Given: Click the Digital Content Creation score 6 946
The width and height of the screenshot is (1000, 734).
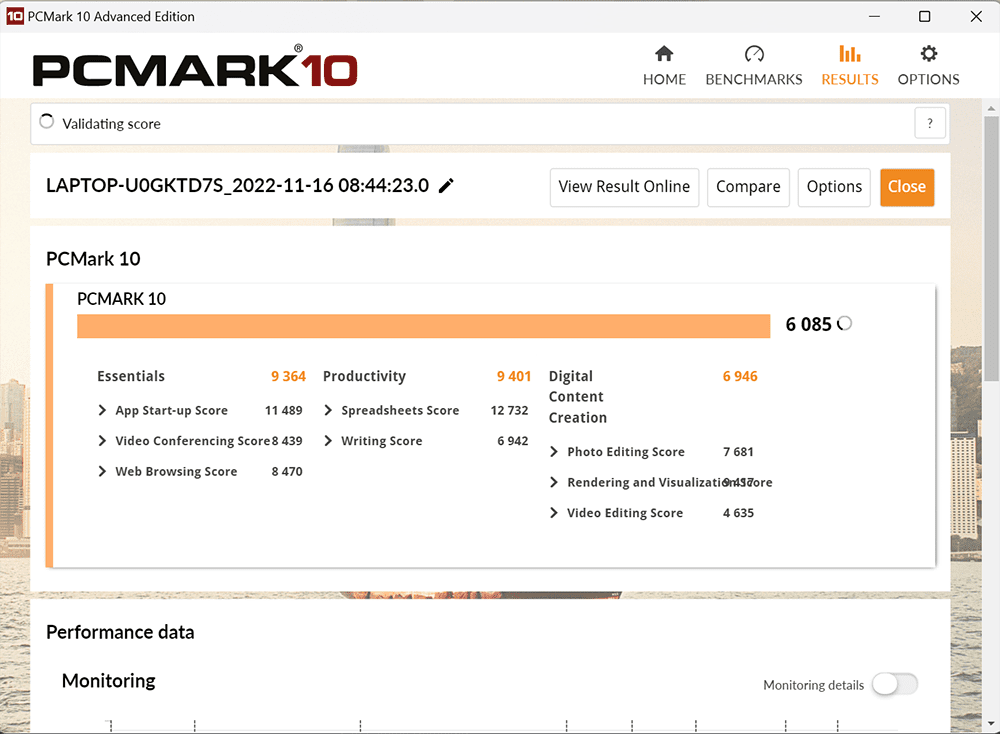Looking at the screenshot, I should coord(740,376).
